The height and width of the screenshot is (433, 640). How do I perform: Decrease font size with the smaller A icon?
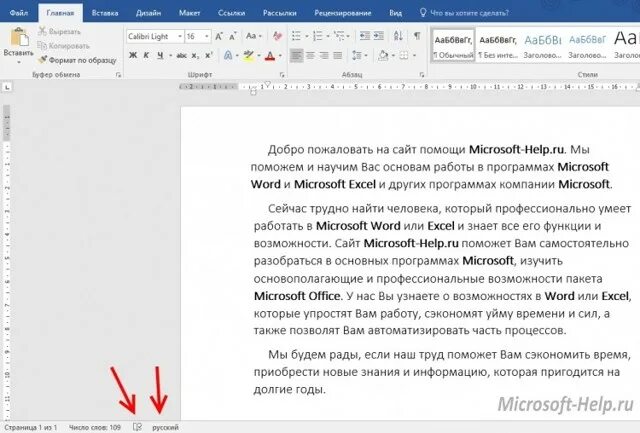click(x=233, y=36)
